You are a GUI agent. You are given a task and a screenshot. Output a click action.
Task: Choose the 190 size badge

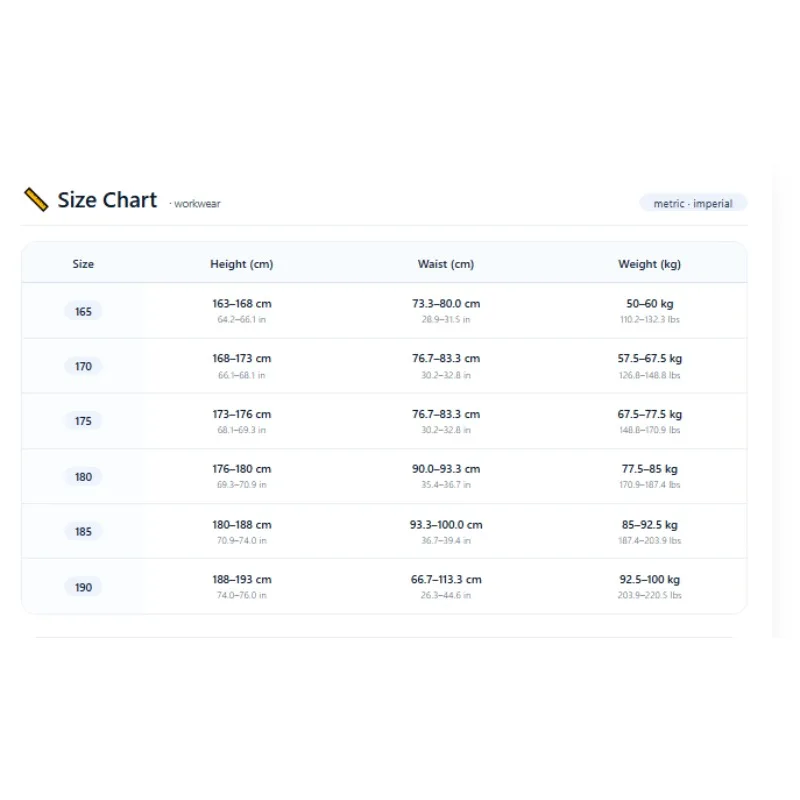pyautogui.click(x=83, y=587)
